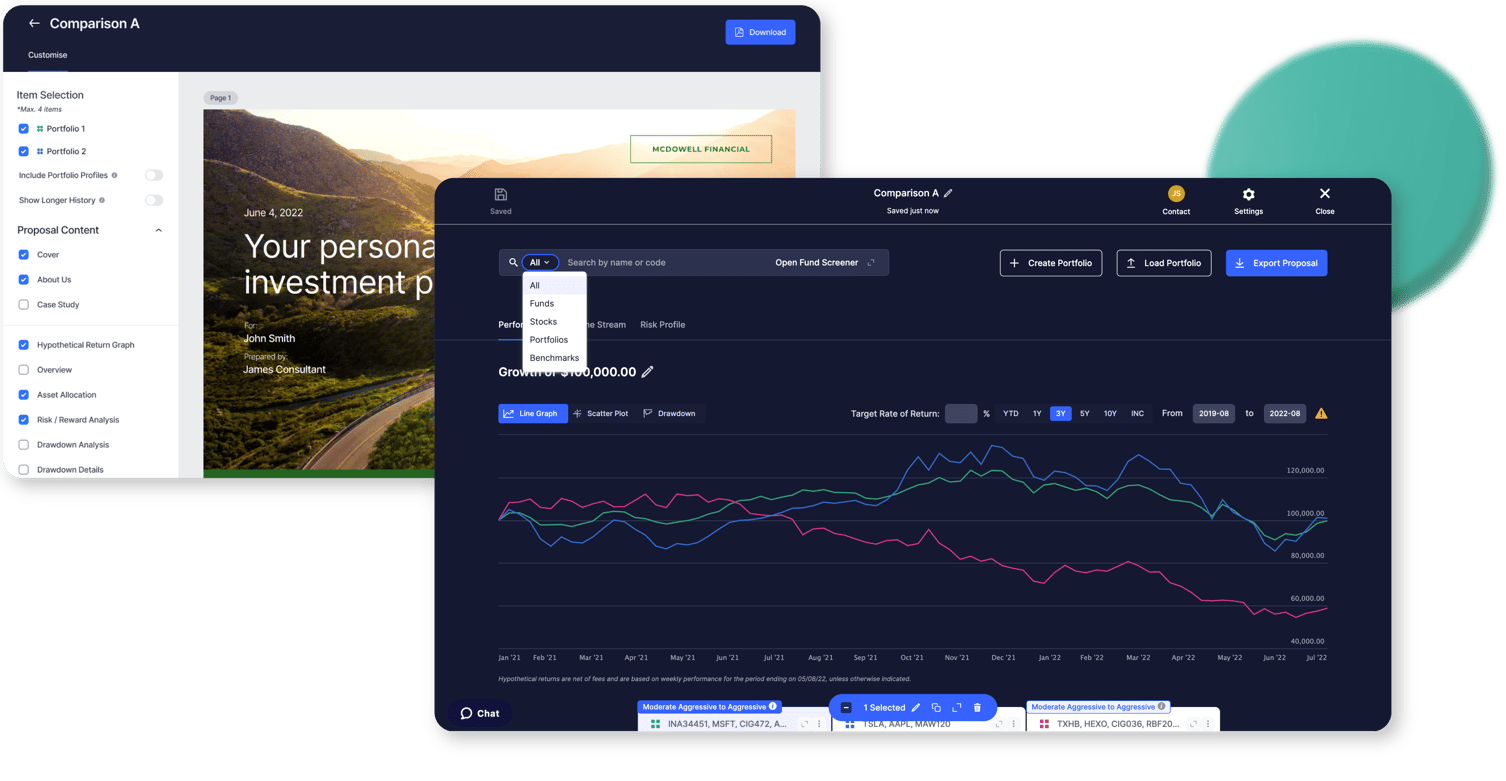Open Settings from the top bar
The image size is (1506, 781).
click(x=1248, y=200)
